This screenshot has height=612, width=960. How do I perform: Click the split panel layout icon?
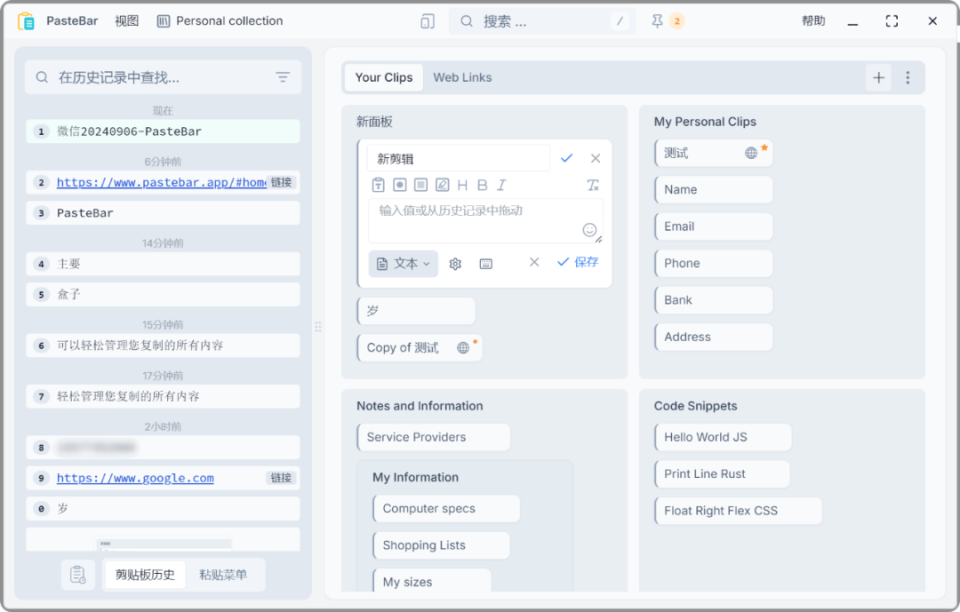point(427,21)
